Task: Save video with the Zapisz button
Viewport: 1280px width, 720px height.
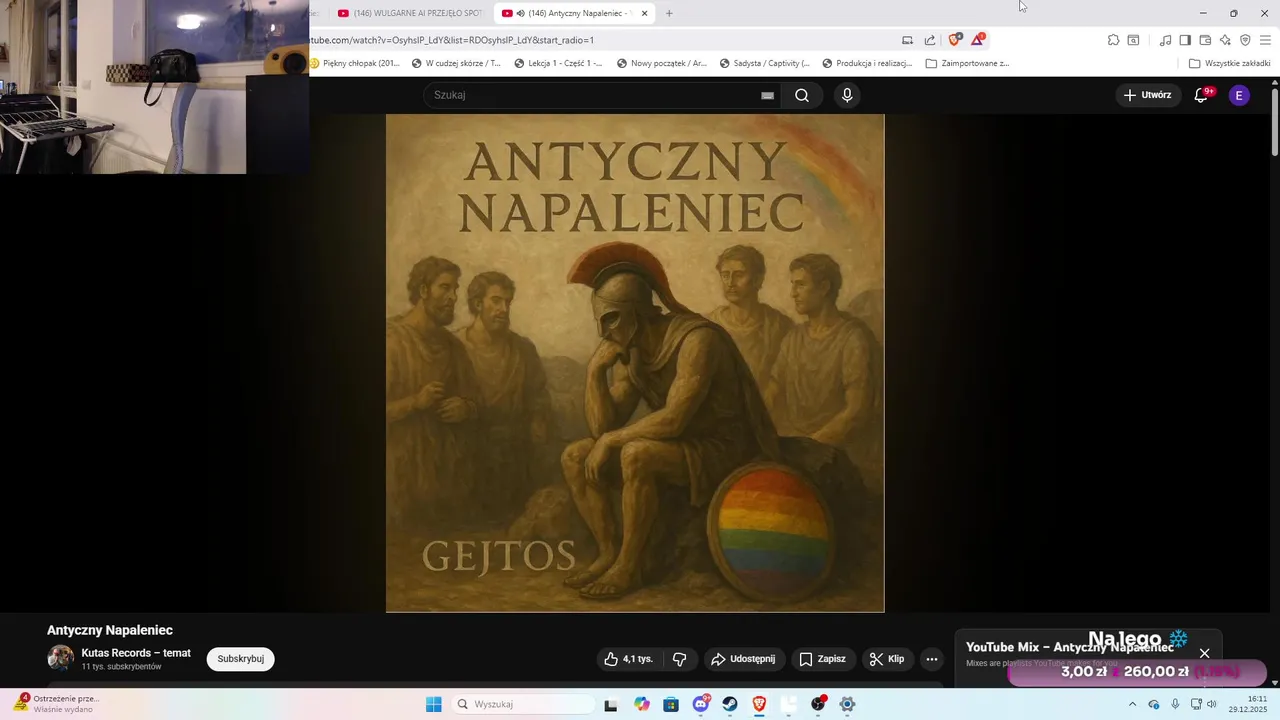Action: point(822,659)
